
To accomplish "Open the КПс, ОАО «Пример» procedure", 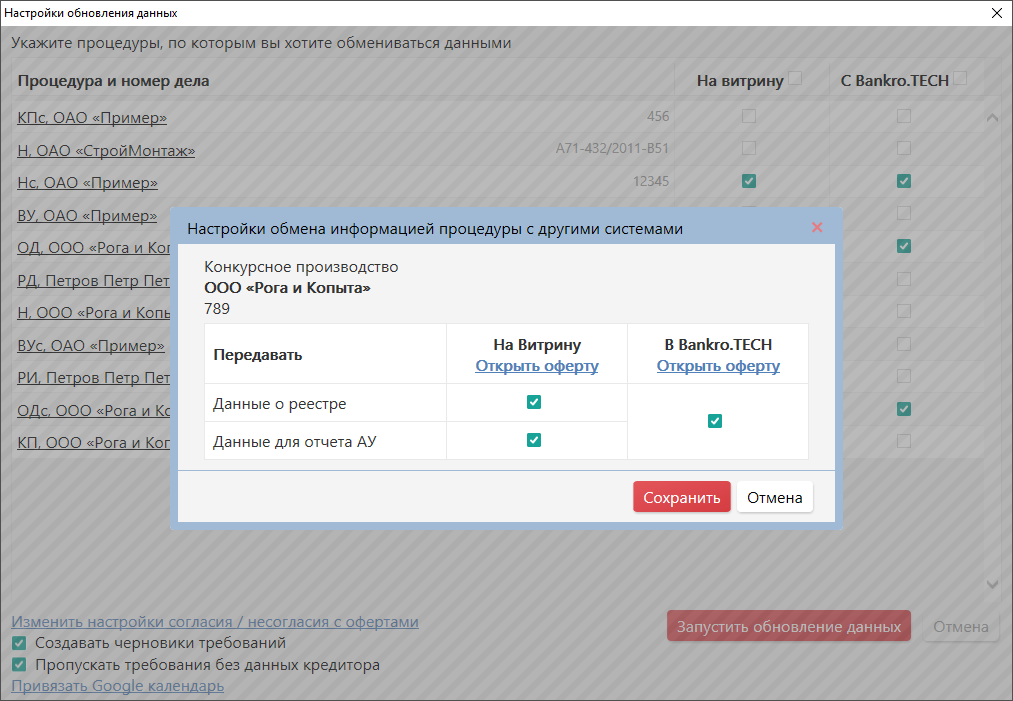I will (92, 118).
